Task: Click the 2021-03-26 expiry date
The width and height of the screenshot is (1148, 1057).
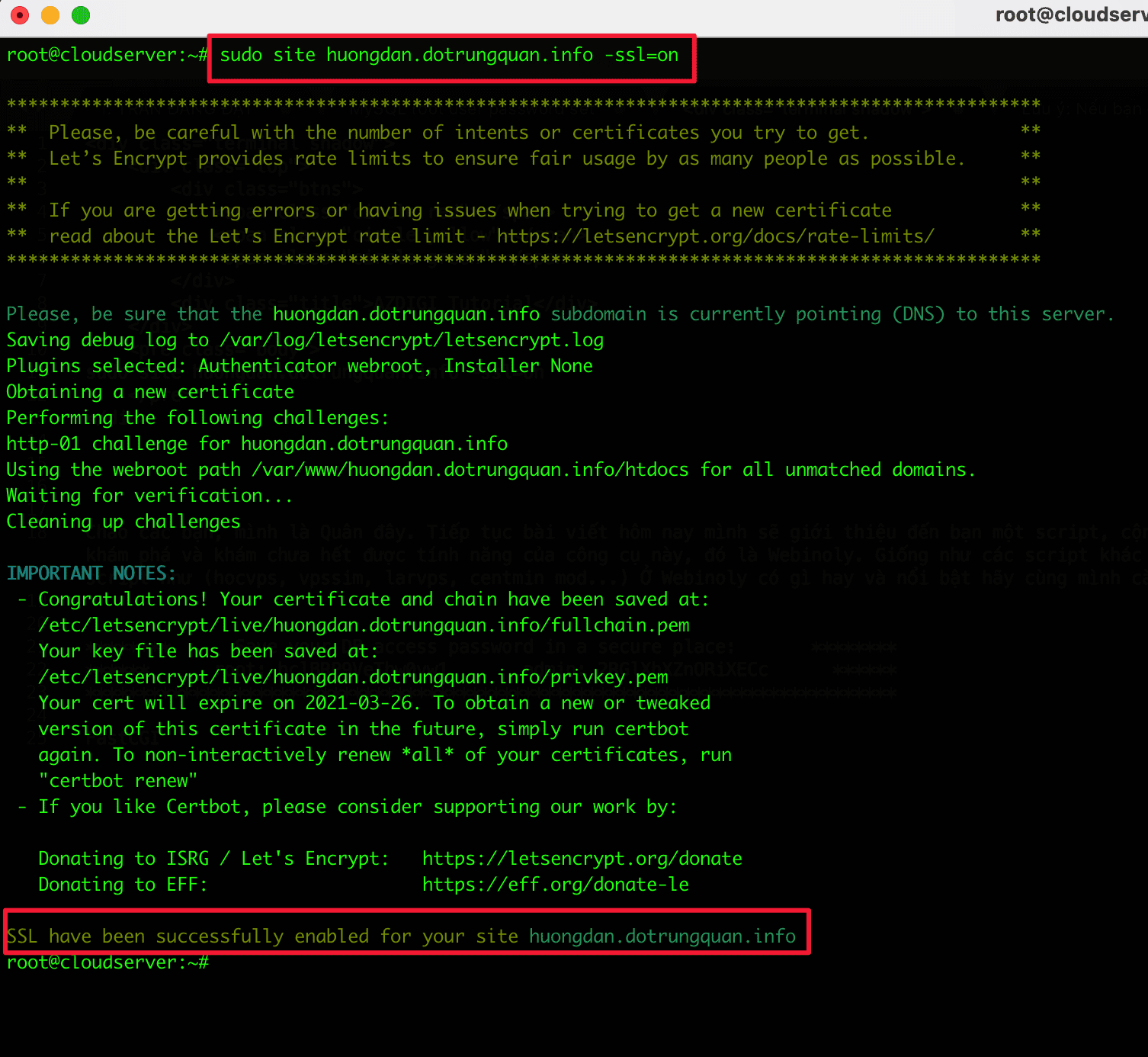Action: (x=358, y=703)
